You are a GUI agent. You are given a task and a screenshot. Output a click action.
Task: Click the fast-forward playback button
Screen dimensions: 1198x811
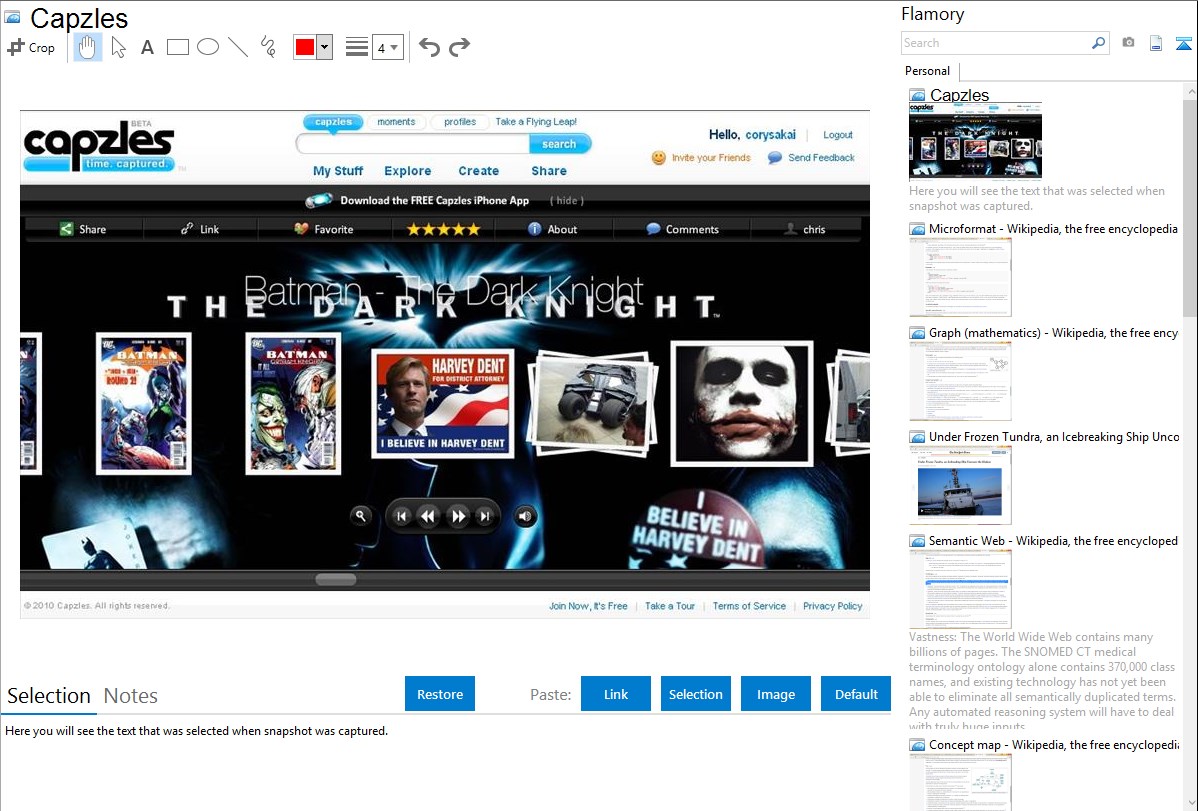click(x=458, y=517)
